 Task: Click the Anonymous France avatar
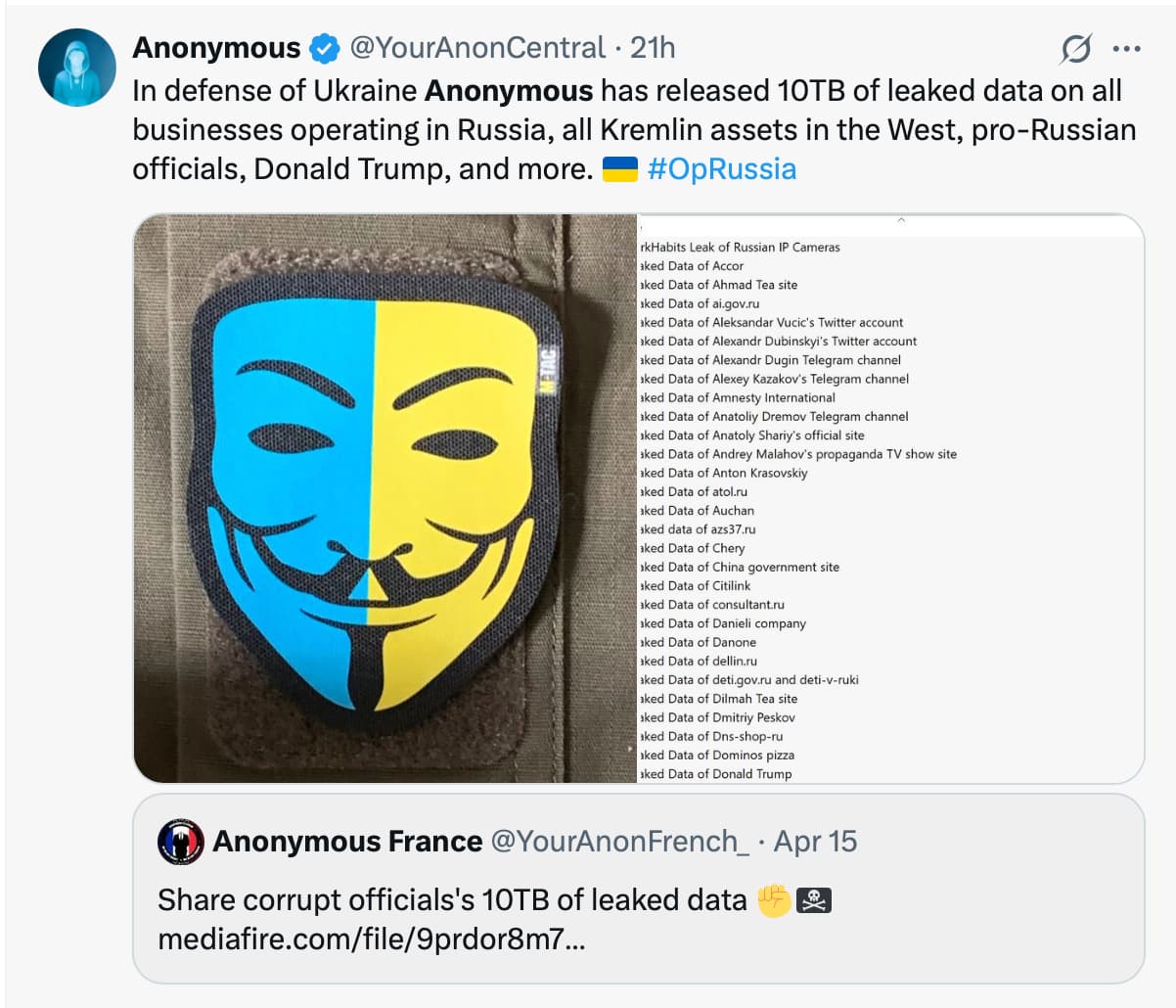tap(181, 842)
